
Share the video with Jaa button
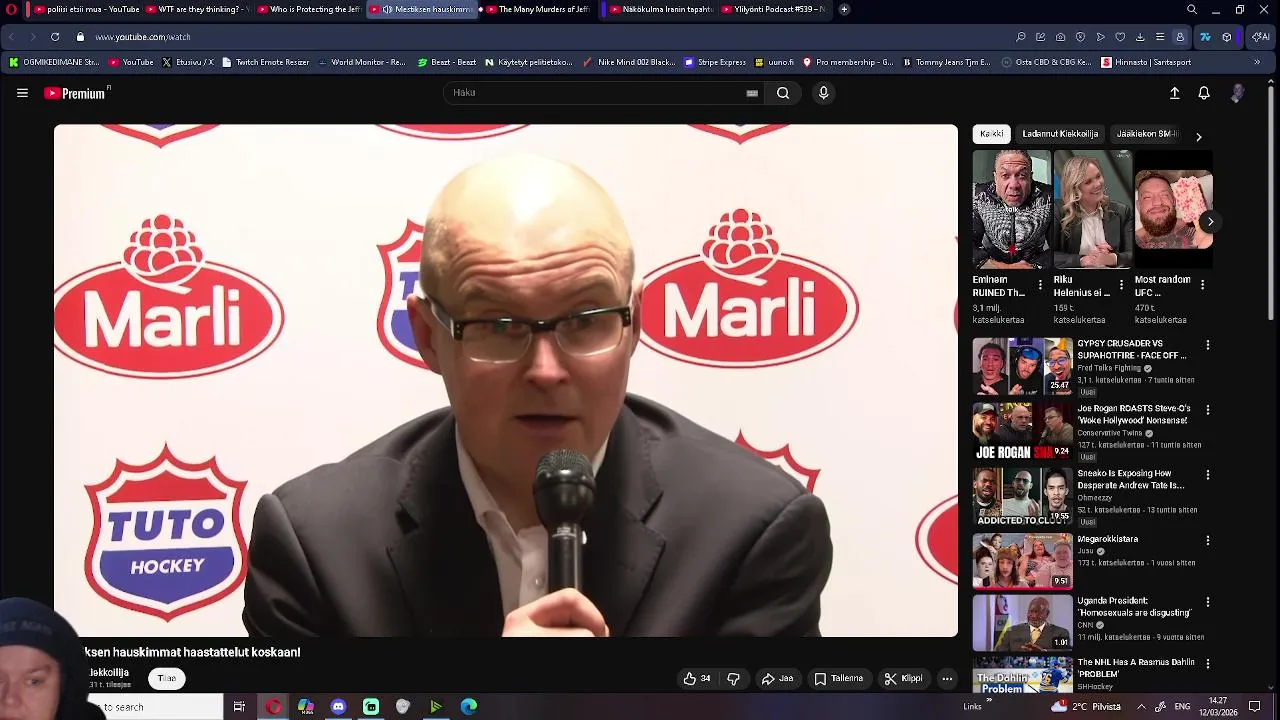pyautogui.click(x=777, y=678)
